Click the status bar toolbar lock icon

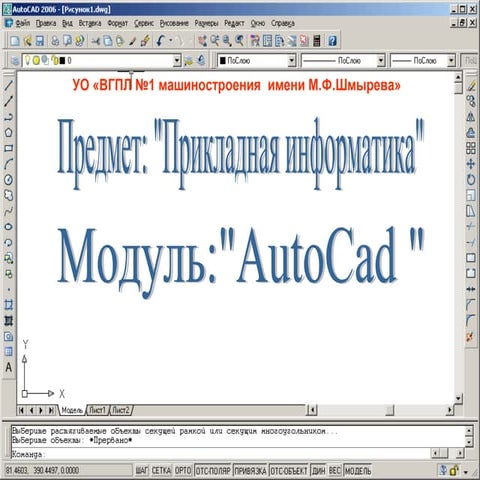point(454,470)
